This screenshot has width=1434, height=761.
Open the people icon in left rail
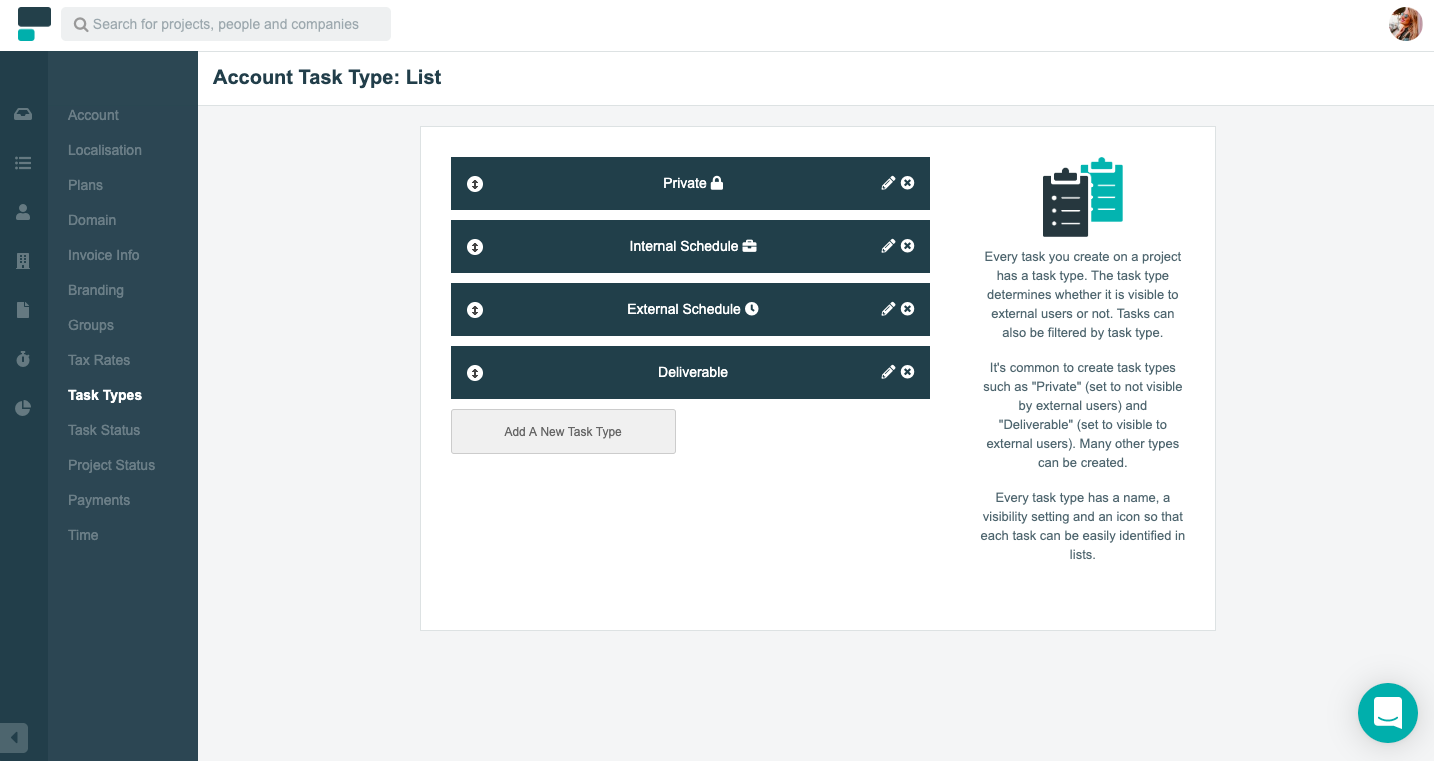pyautogui.click(x=23, y=212)
